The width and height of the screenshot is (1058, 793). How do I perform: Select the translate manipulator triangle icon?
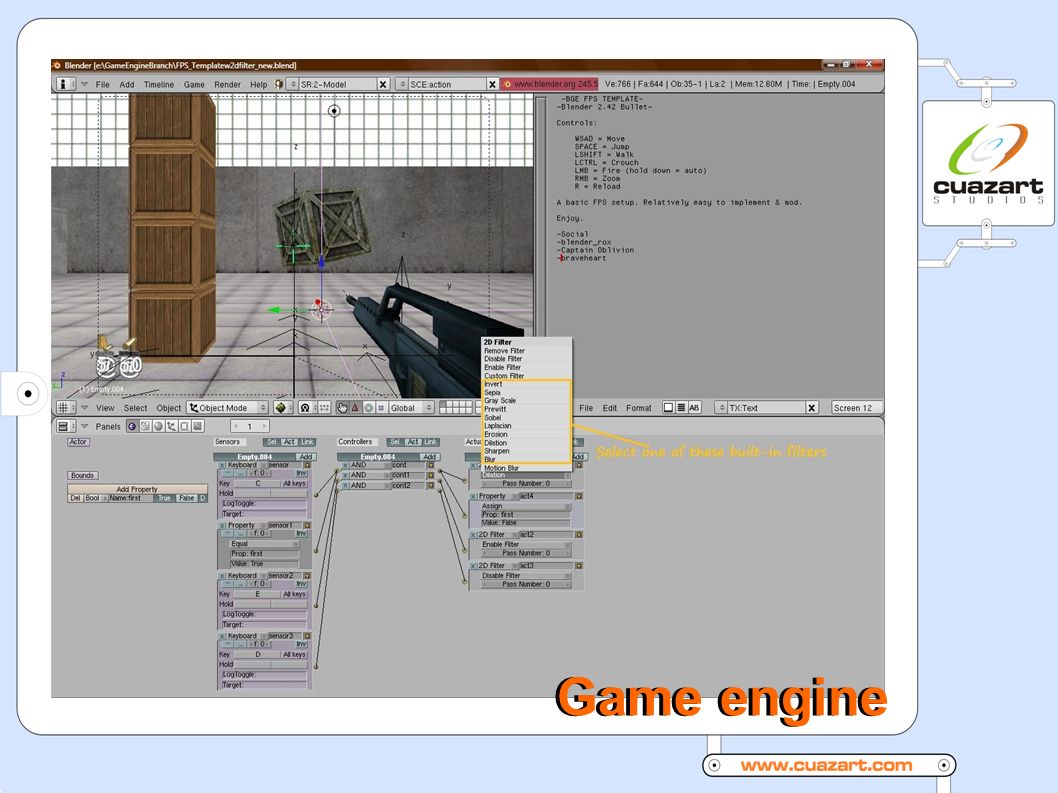(x=355, y=408)
